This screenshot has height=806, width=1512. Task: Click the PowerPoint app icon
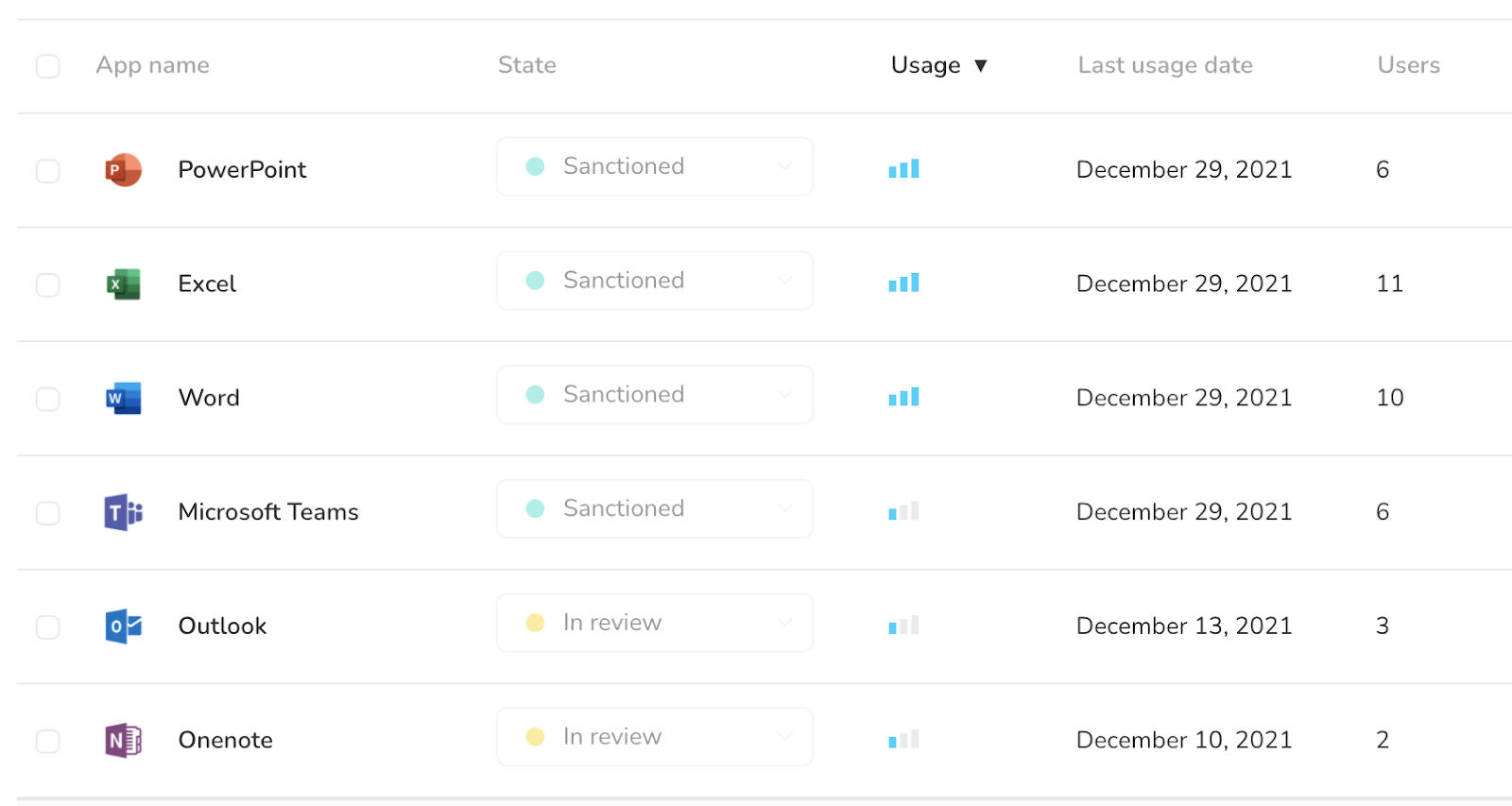coord(123,170)
